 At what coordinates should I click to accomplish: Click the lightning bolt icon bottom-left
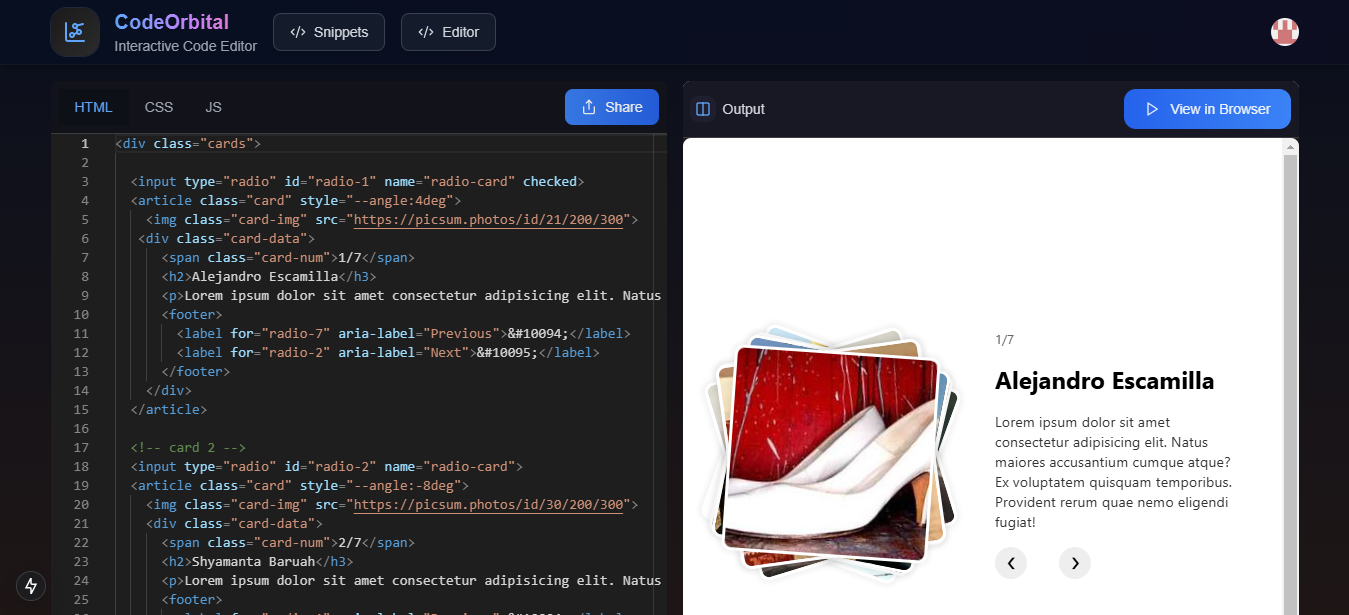click(30, 586)
